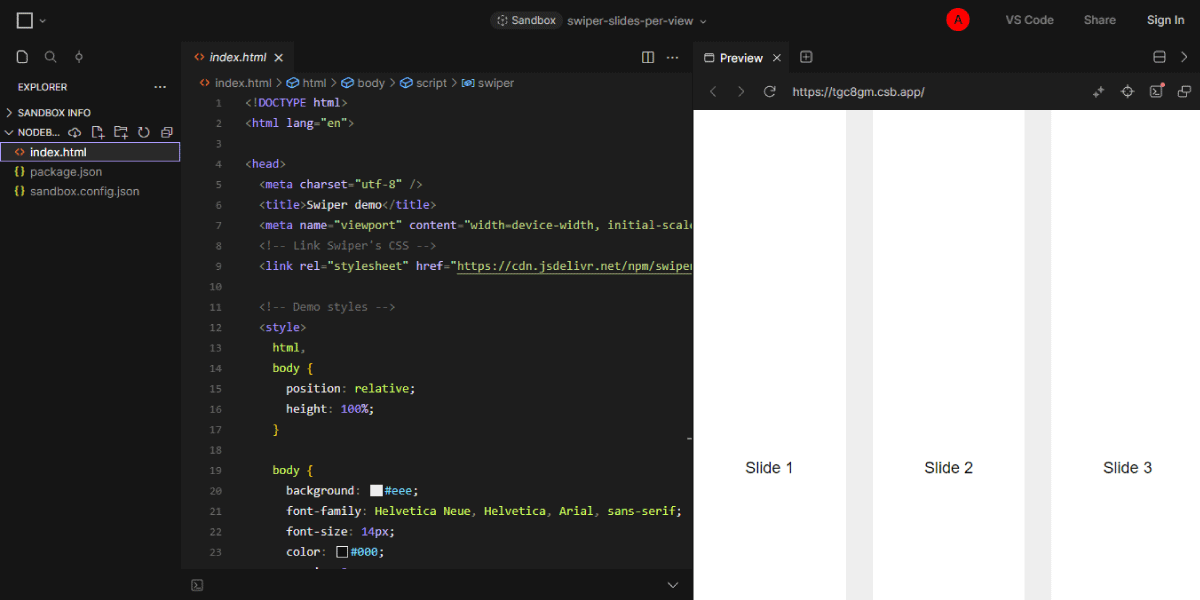
Task: Add a new devtool tab
Action: 806,57
